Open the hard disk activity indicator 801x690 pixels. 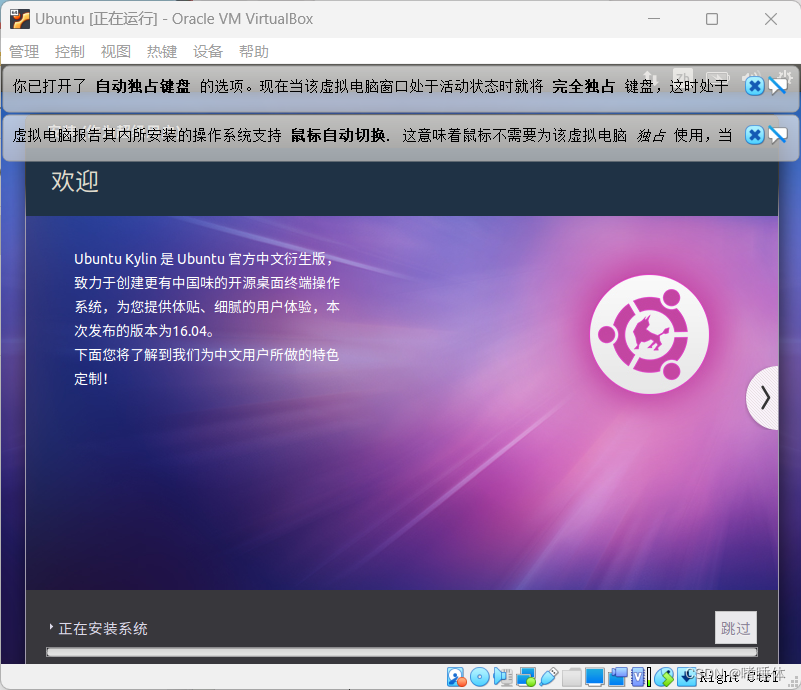[457, 677]
